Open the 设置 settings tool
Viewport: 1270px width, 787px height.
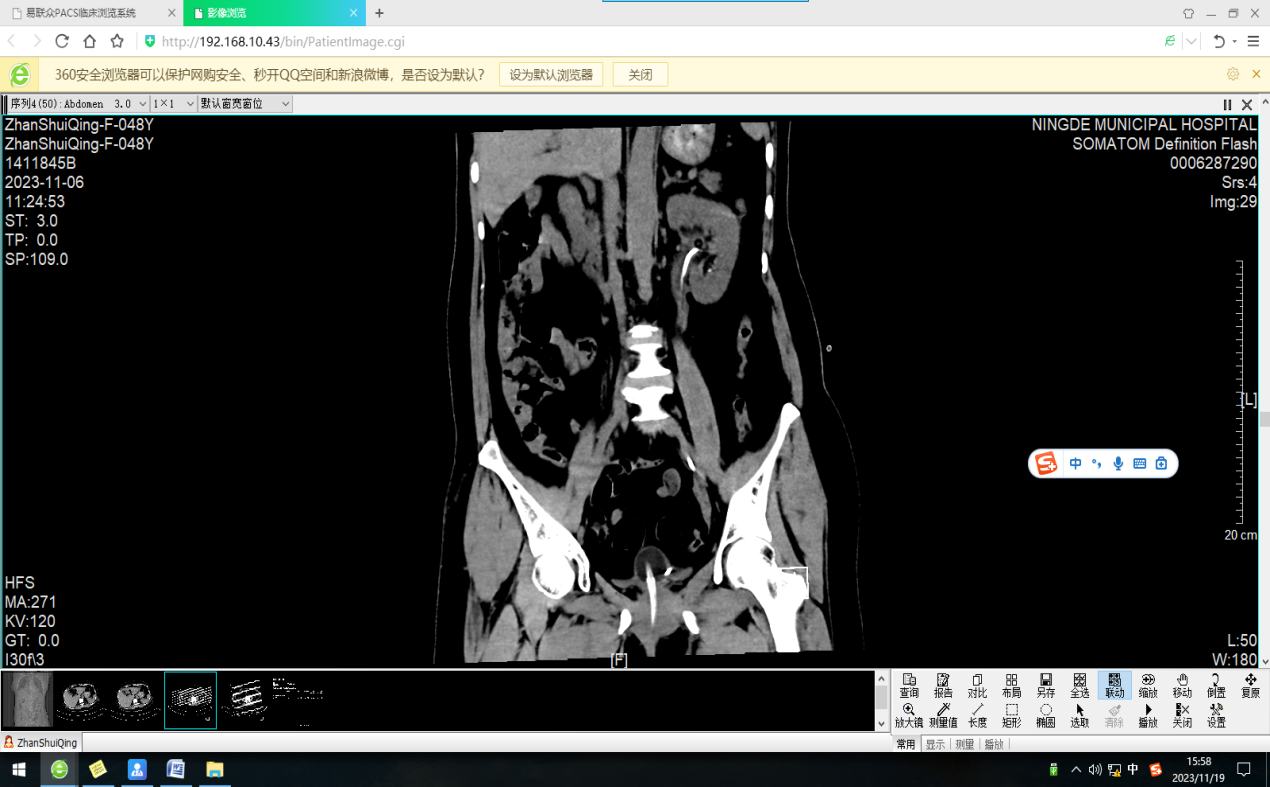[1216, 716]
